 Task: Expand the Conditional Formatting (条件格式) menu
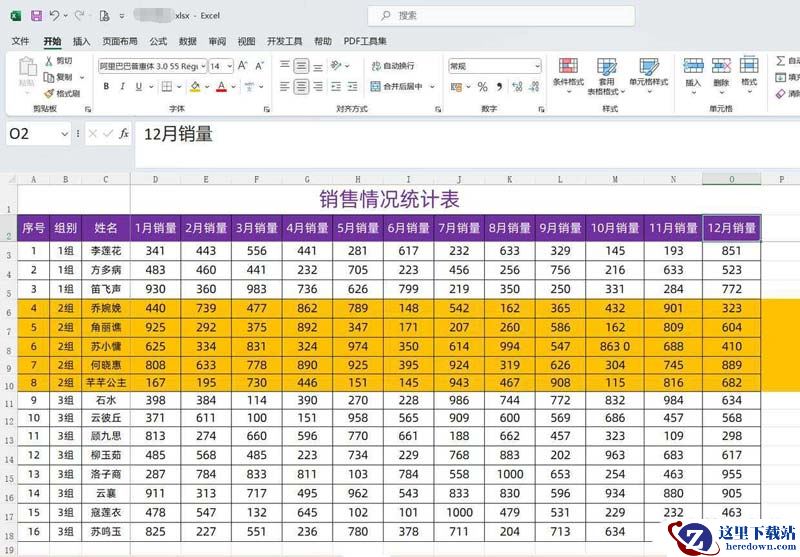(568, 75)
